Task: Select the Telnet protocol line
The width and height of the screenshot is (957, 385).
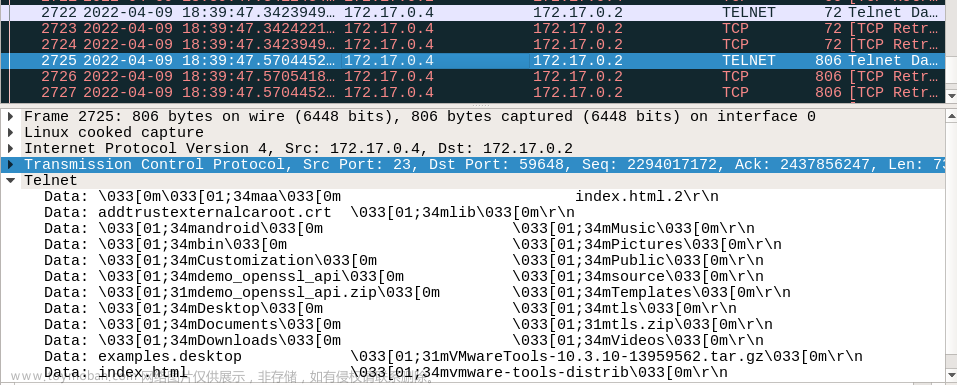Action: (x=51, y=181)
